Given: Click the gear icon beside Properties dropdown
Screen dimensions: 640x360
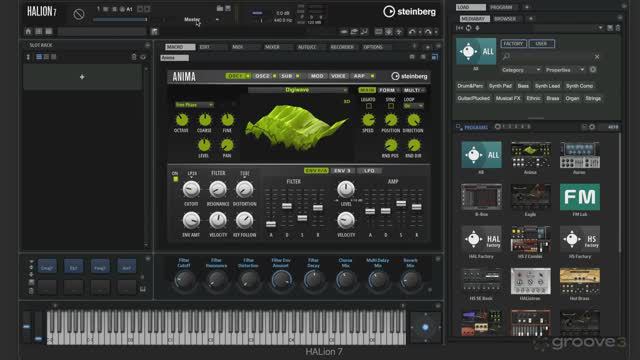Looking at the screenshot, I should [593, 70].
